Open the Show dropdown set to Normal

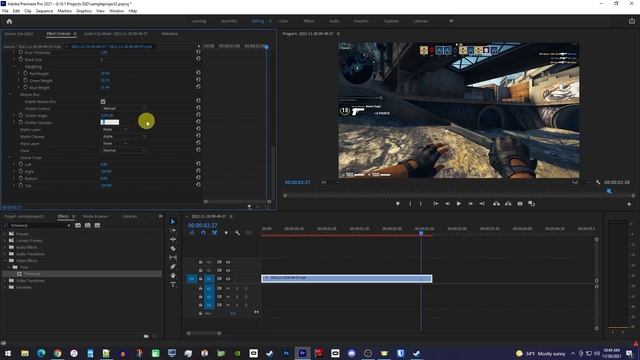point(124,150)
